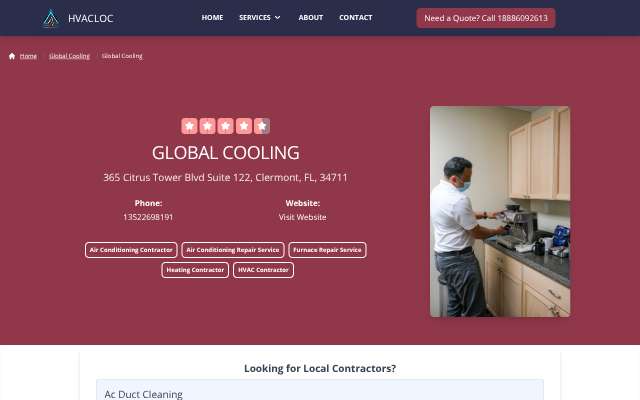The image size is (640, 400).
Task: Click the home icon in the breadcrumb
Action: click(12, 56)
